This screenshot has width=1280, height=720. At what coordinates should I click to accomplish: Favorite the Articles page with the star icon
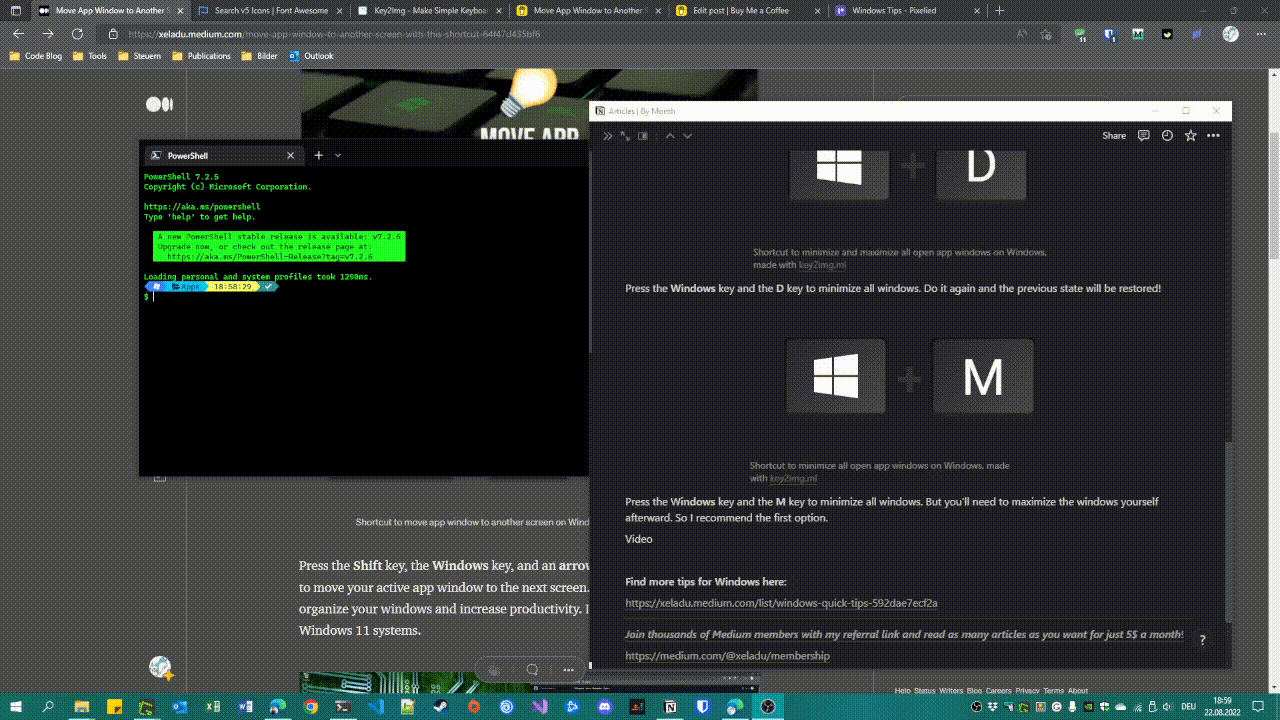1190,135
